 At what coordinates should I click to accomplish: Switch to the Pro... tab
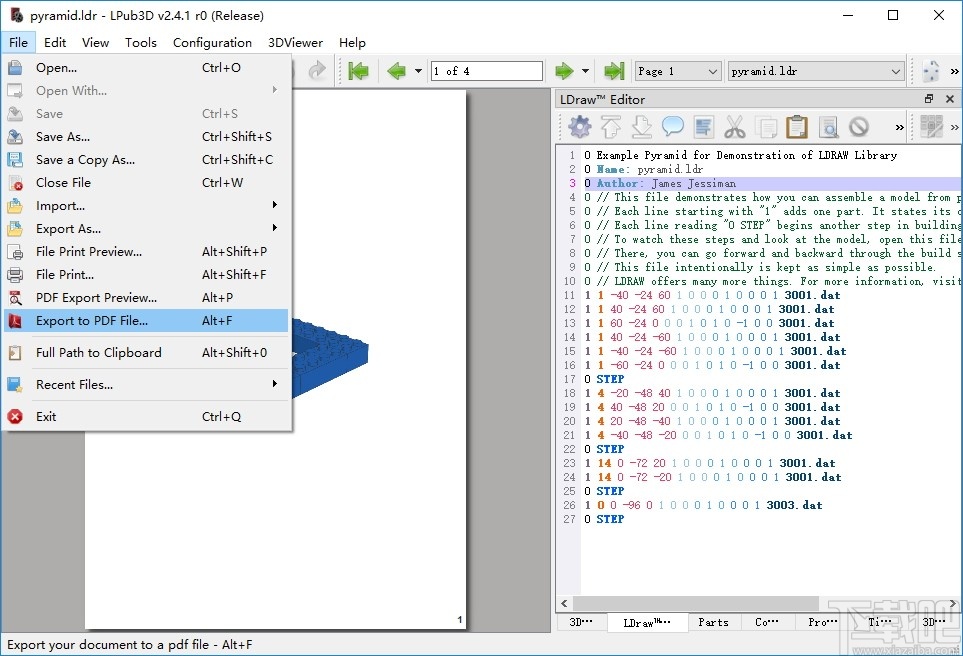tap(822, 622)
